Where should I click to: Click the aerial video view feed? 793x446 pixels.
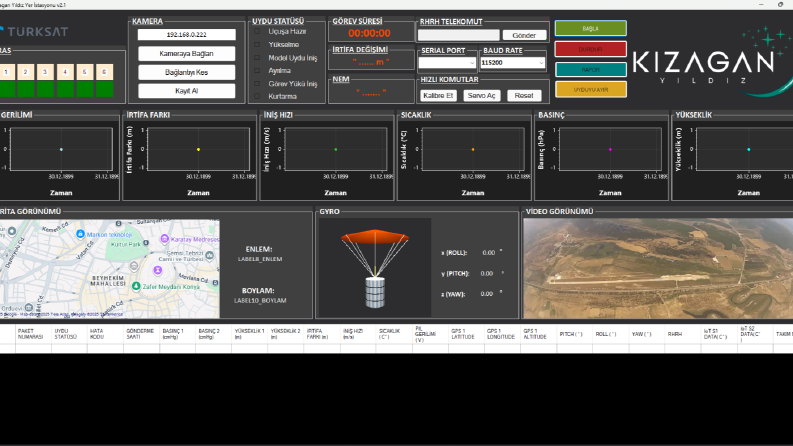tap(658, 269)
